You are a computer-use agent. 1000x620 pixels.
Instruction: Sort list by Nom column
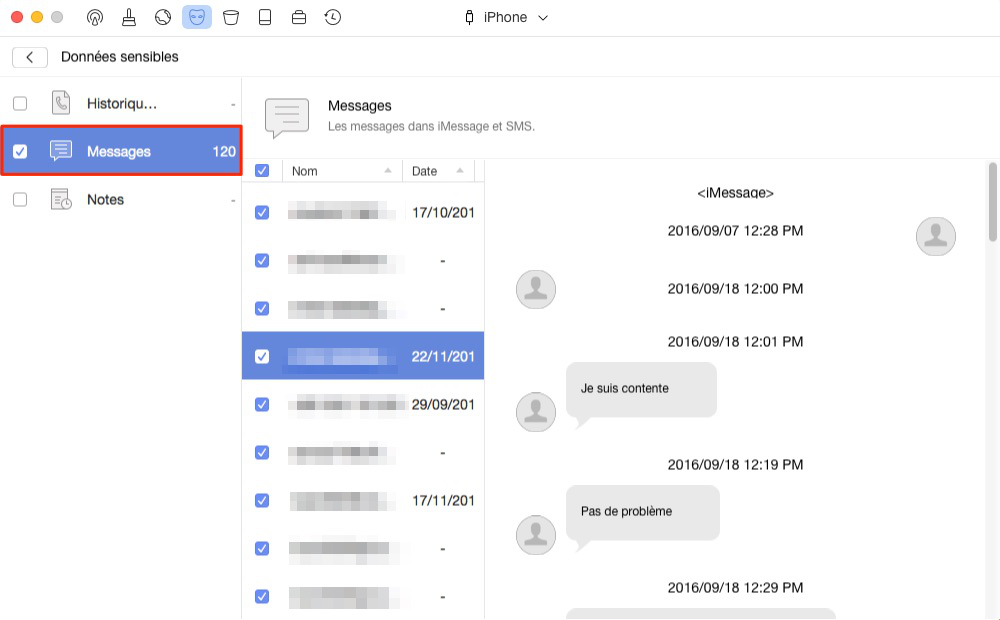(x=342, y=171)
